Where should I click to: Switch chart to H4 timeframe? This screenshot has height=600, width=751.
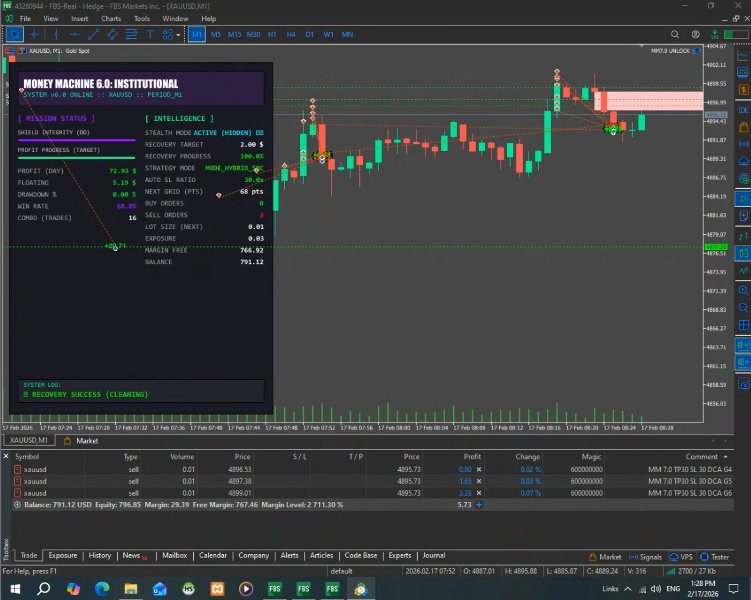tap(291, 34)
